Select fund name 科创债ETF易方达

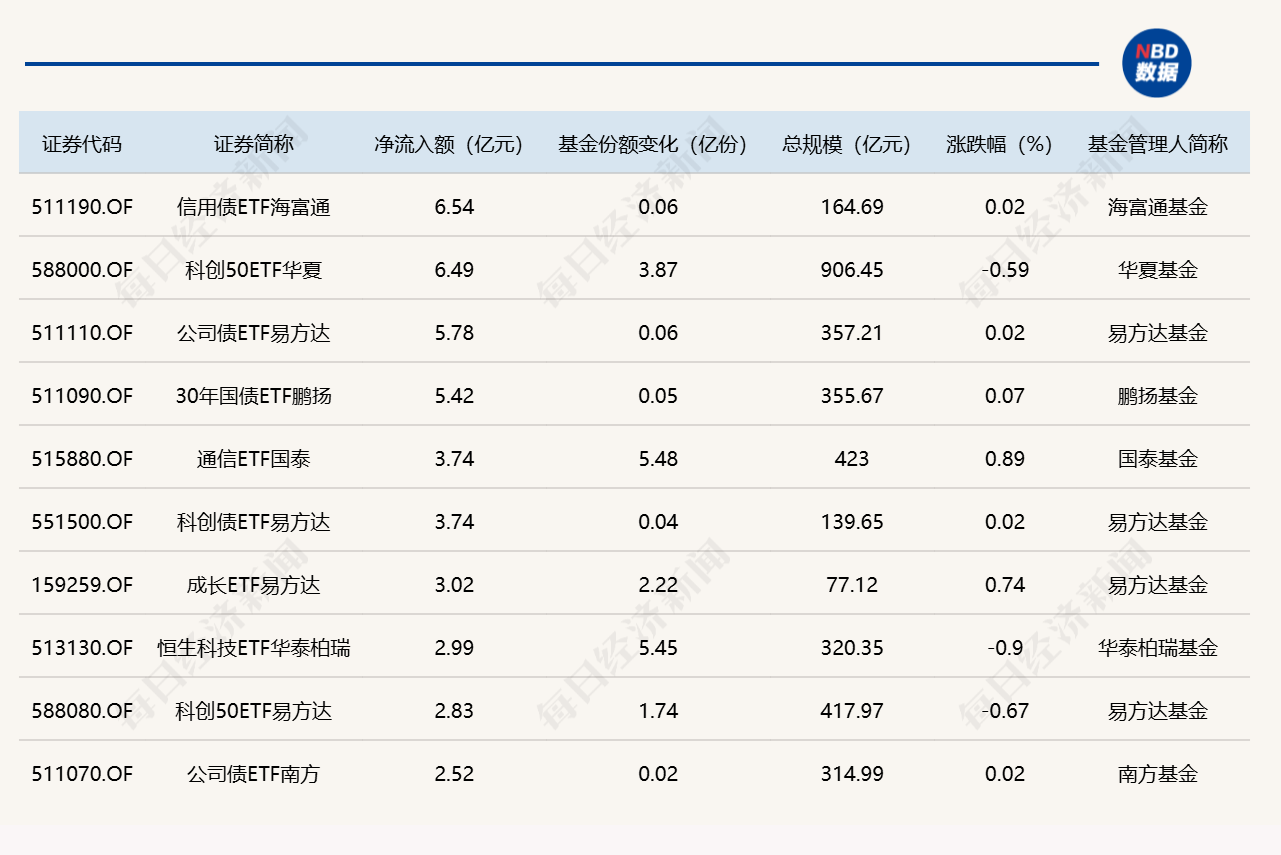(254, 522)
